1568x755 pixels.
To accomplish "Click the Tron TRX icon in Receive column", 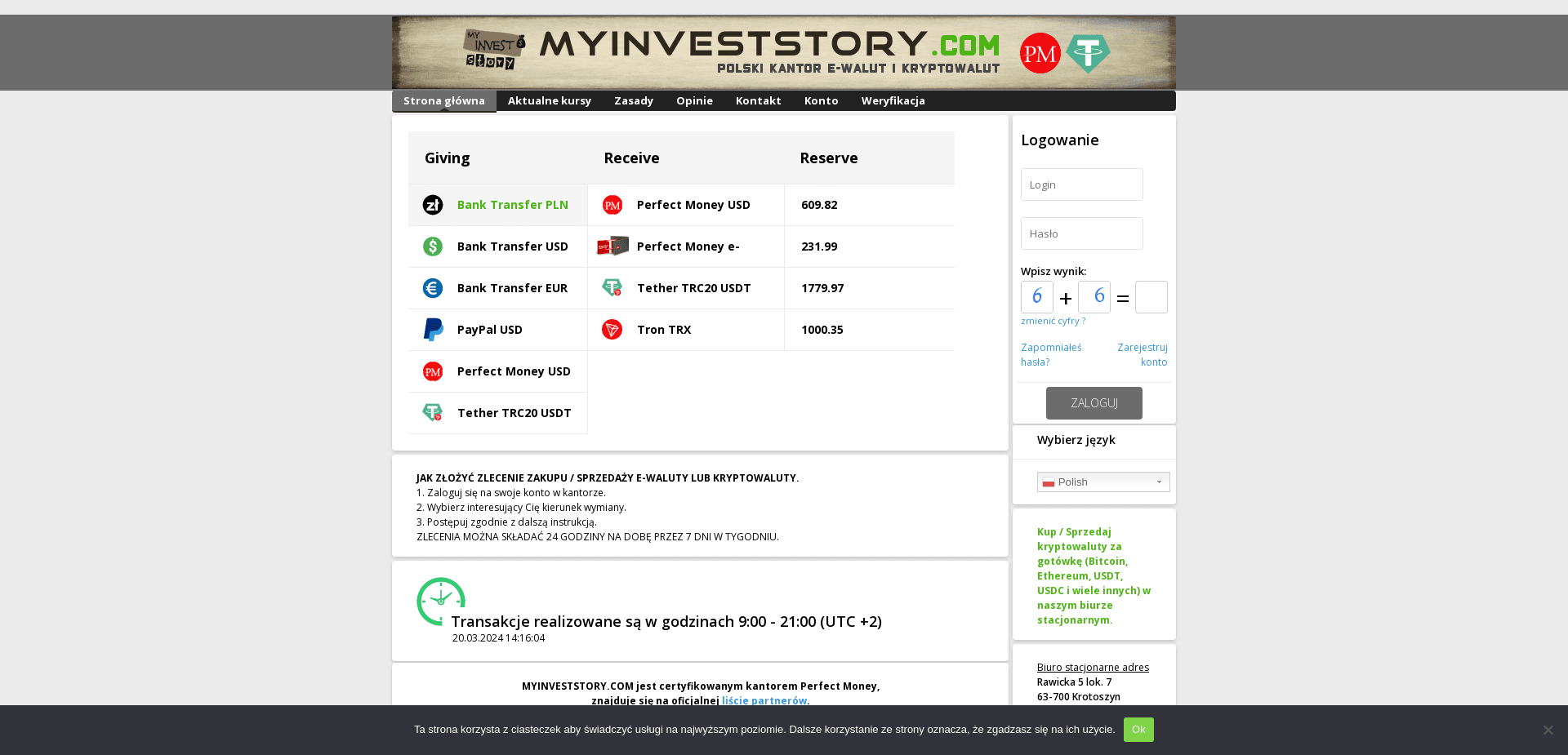I will 612,330.
